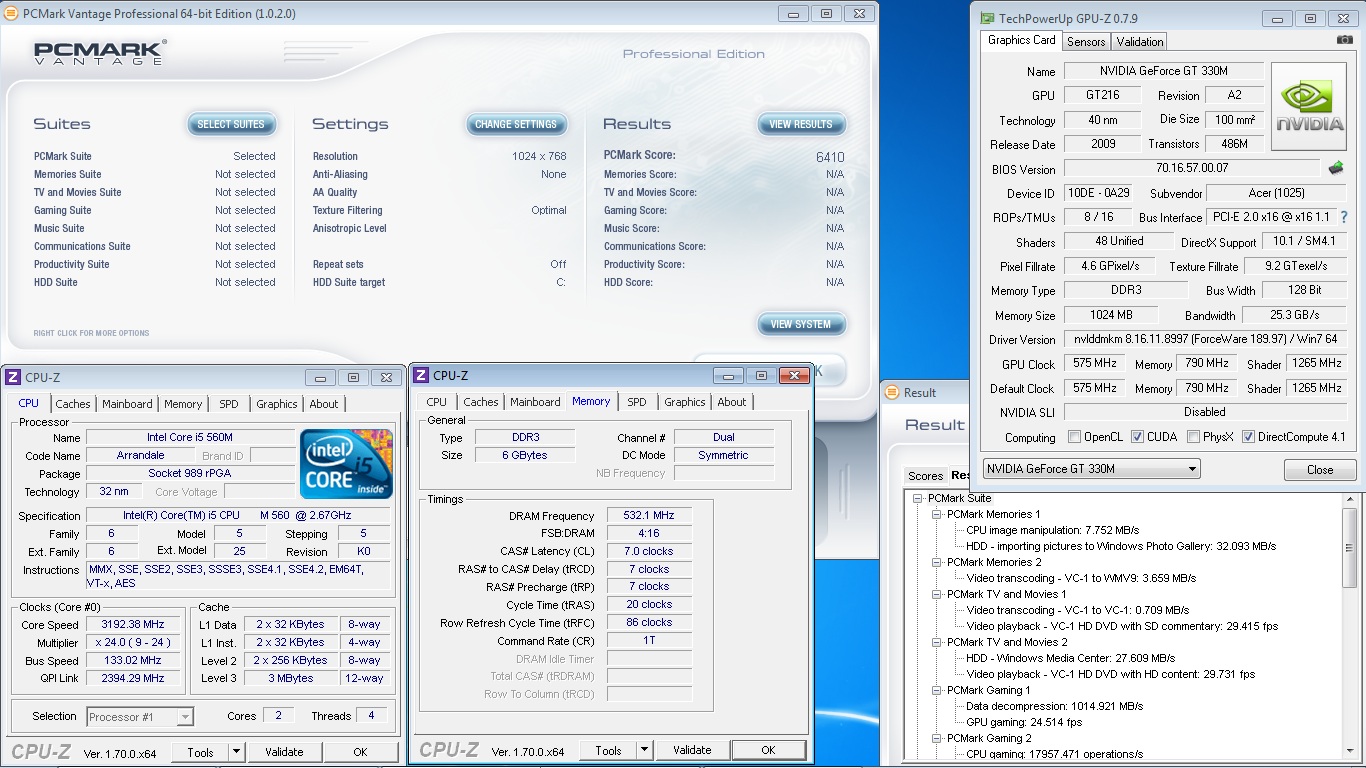Collapse the PCMark Gaming 1 node
The width and height of the screenshot is (1366, 768).
coord(937,690)
